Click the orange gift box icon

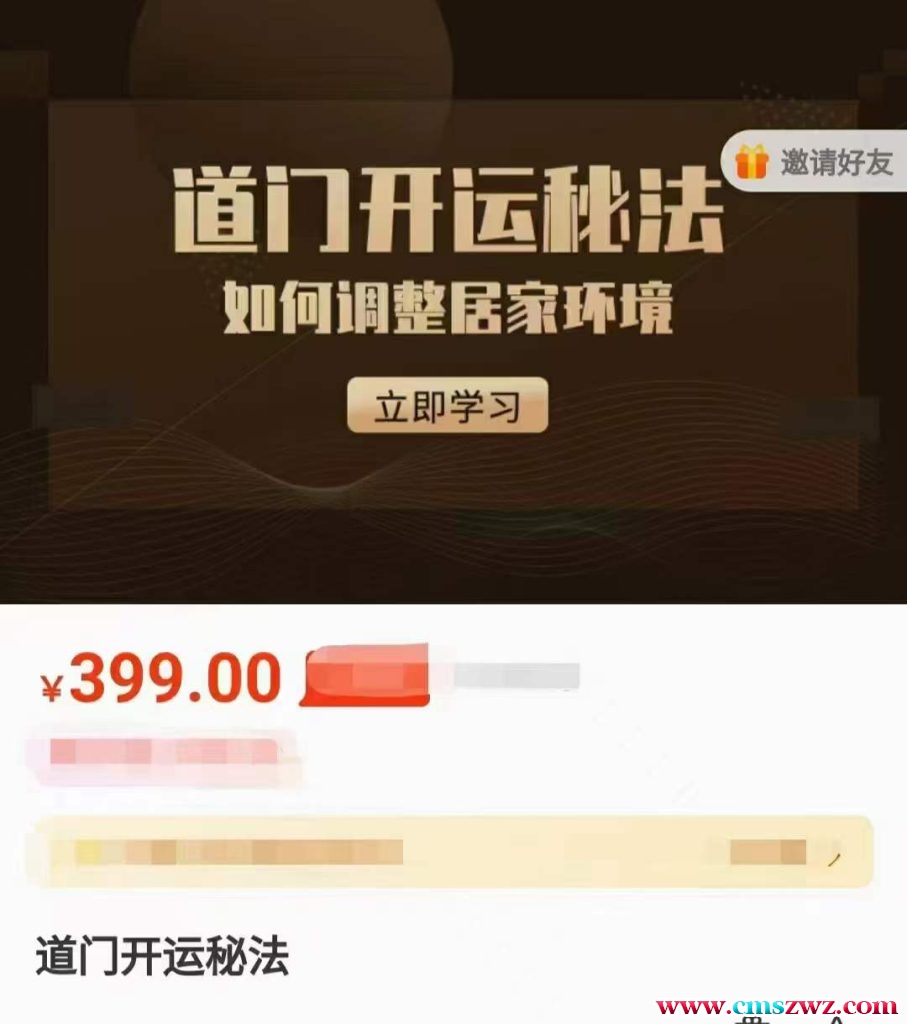coord(752,162)
